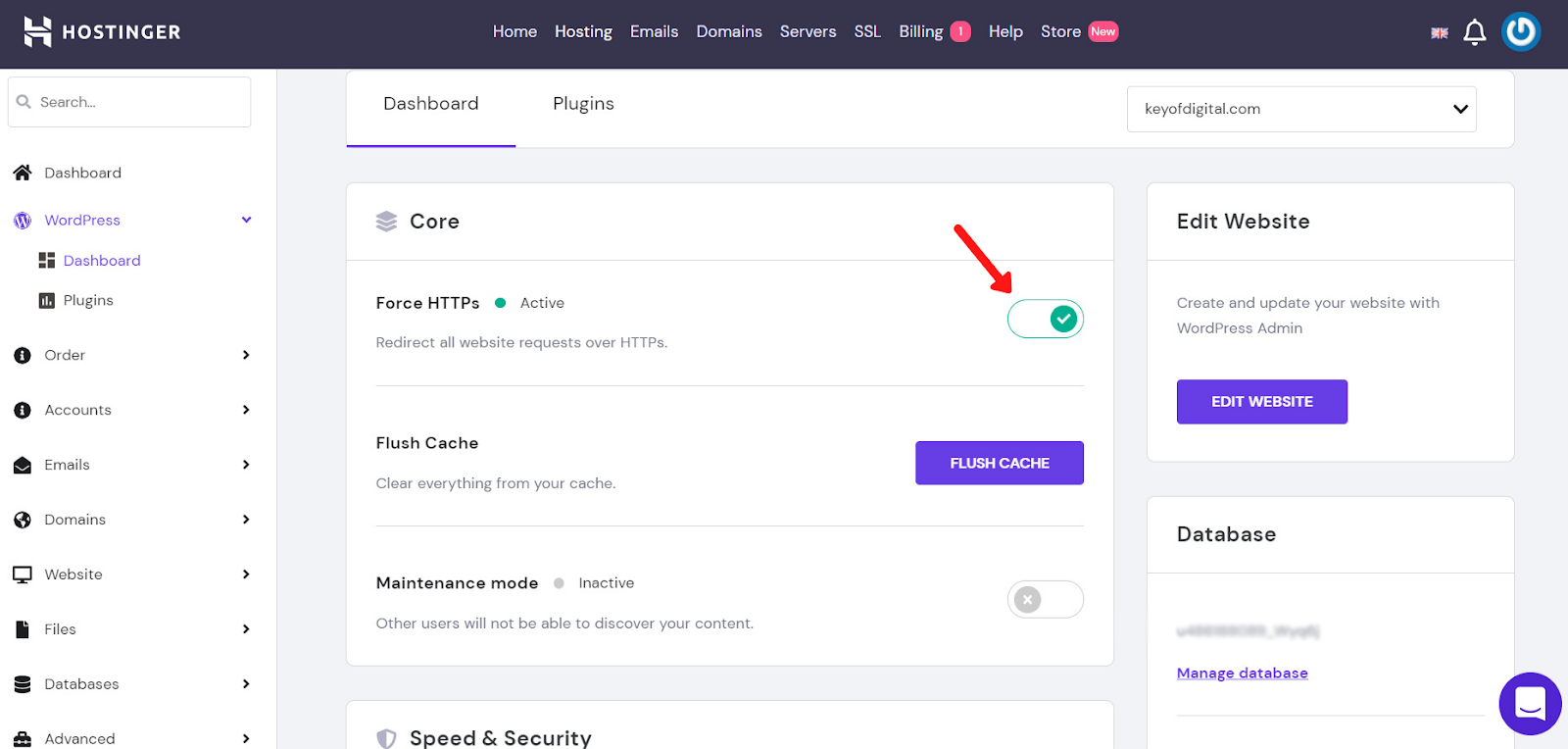Enable the Maintenance mode toggle

(x=1046, y=599)
